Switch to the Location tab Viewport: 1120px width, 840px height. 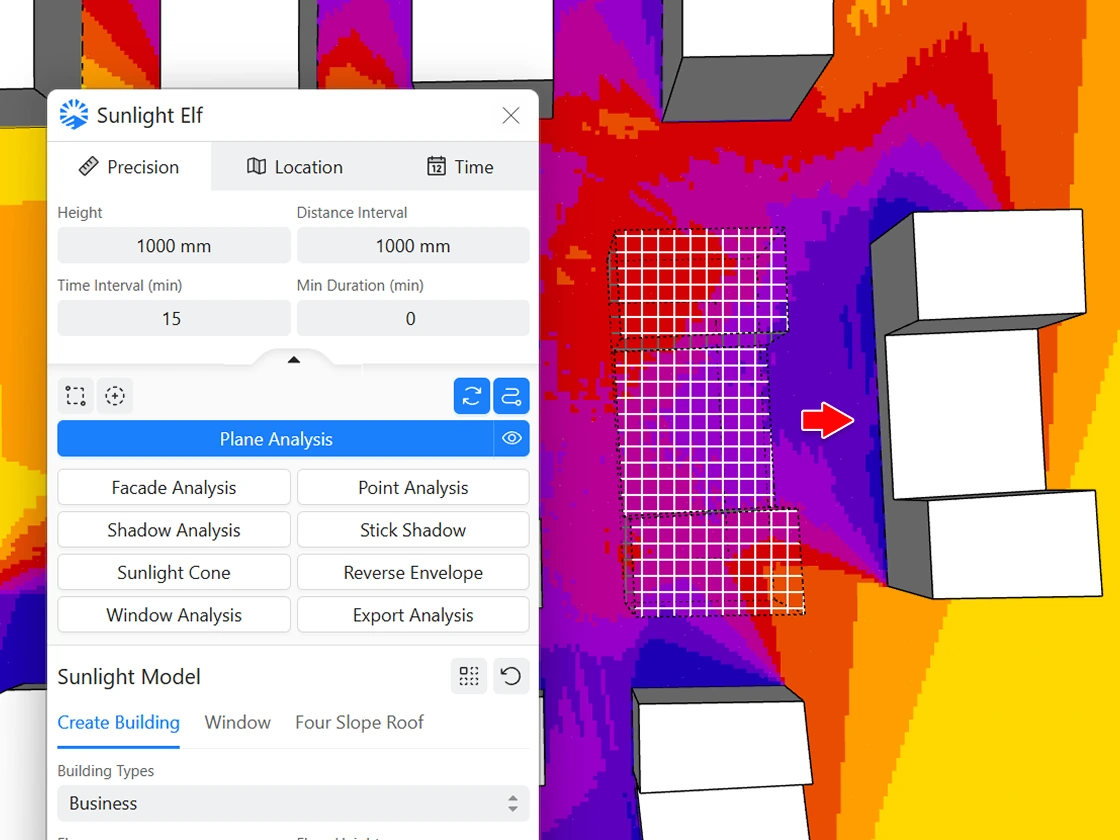(x=295, y=167)
